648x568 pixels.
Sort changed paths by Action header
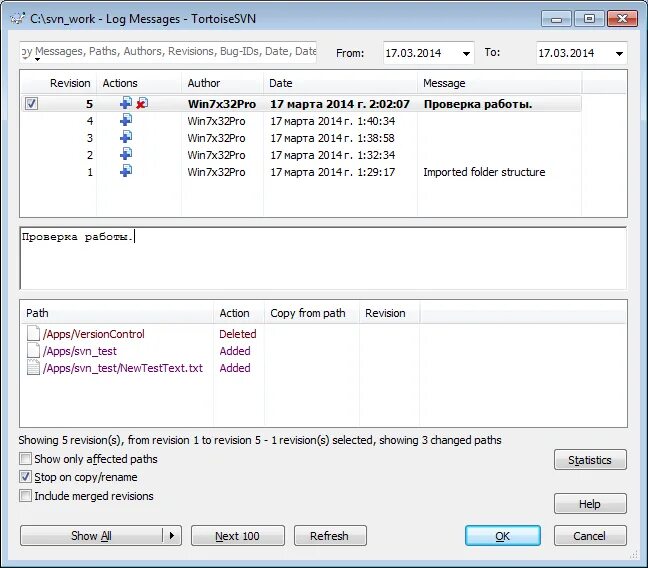pyautogui.click(x=239, y=313)
